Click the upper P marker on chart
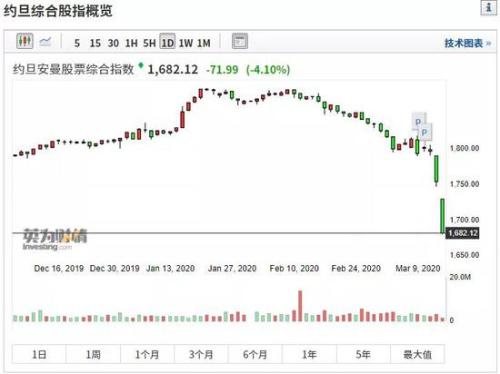This screenshot has width=500, height=374. pos(419,121)
